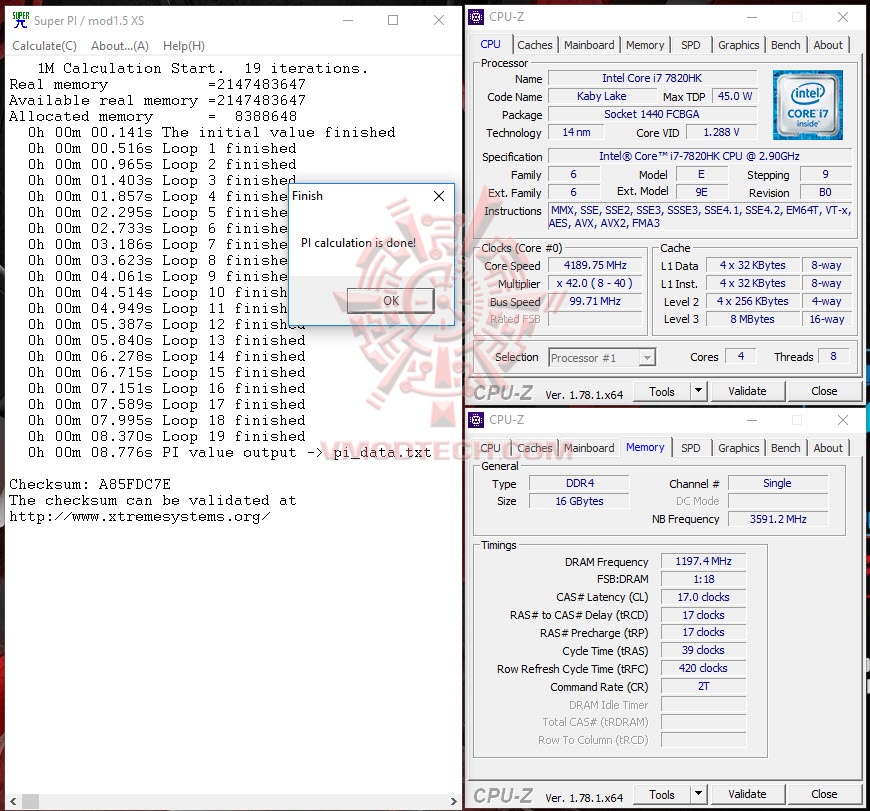Open SPD tab in bottom CPU-Z window
The height and width of the screenshot is (811, 870).
pyautogui.click(x=690, y=448)
